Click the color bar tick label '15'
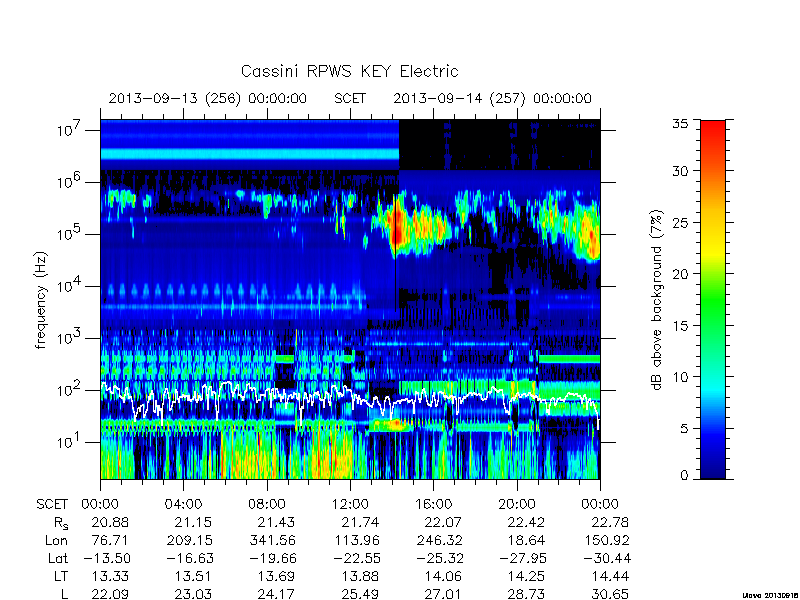The width and height of the screenshot is (800, 600). pyautogui.click(x=680, y=326)
